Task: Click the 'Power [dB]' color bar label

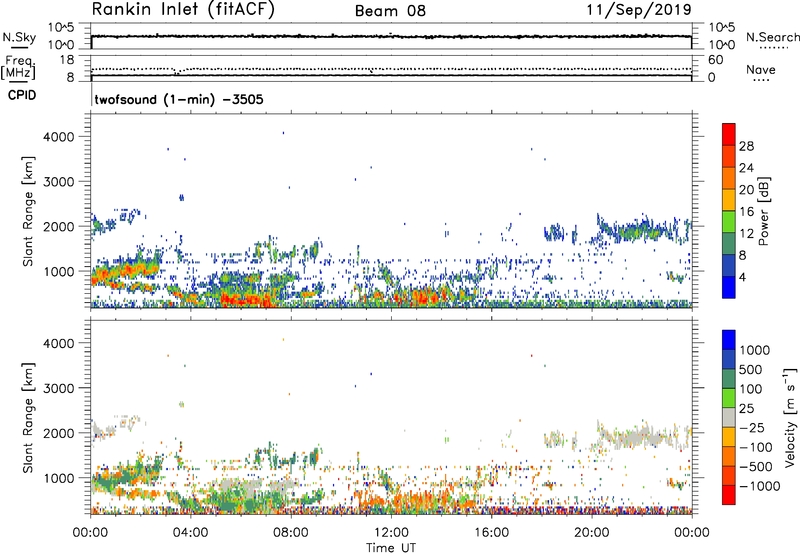Action: [763, 211]
